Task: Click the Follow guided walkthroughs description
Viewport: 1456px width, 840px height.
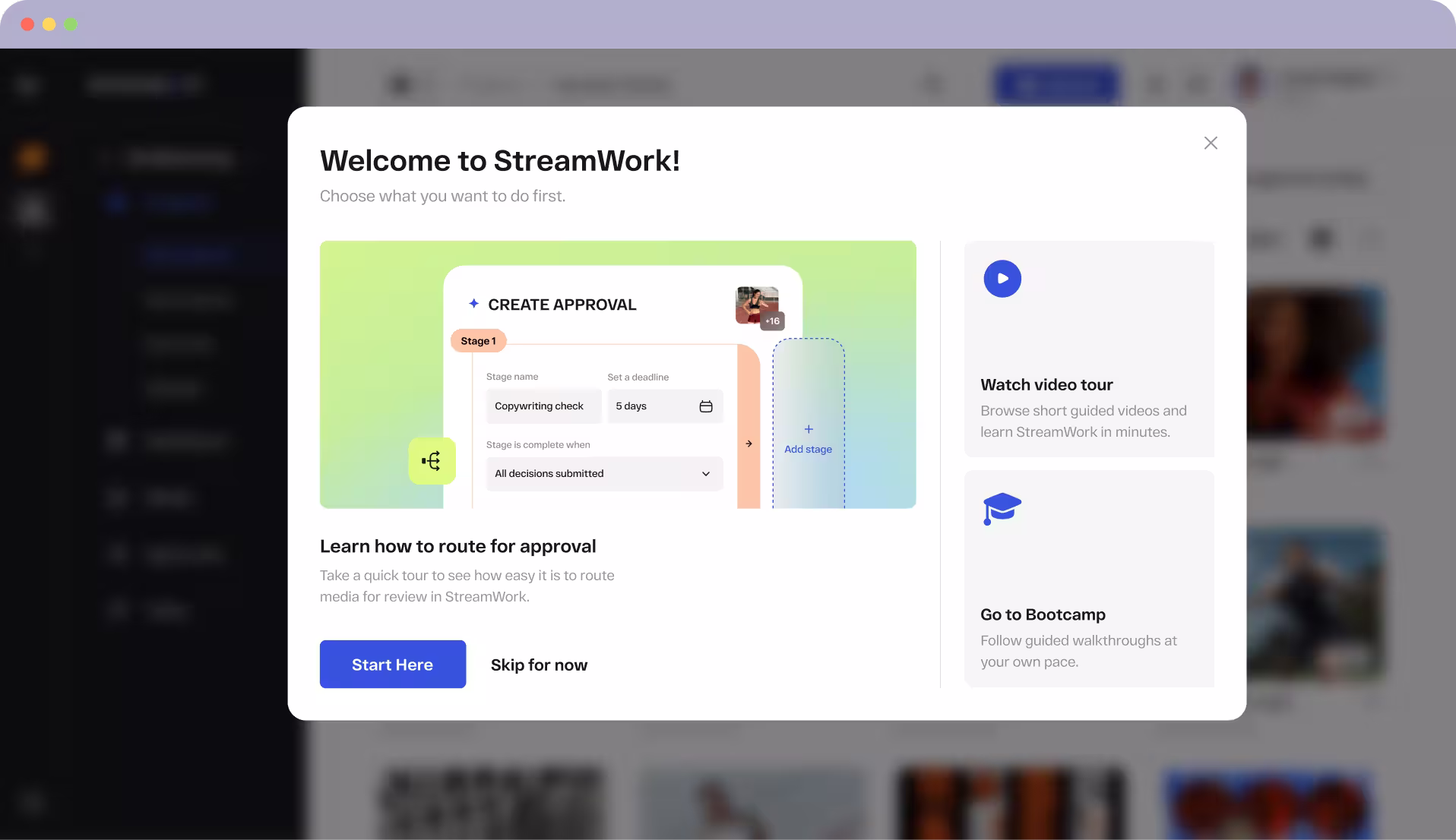Action: (x=1078, y=651)
